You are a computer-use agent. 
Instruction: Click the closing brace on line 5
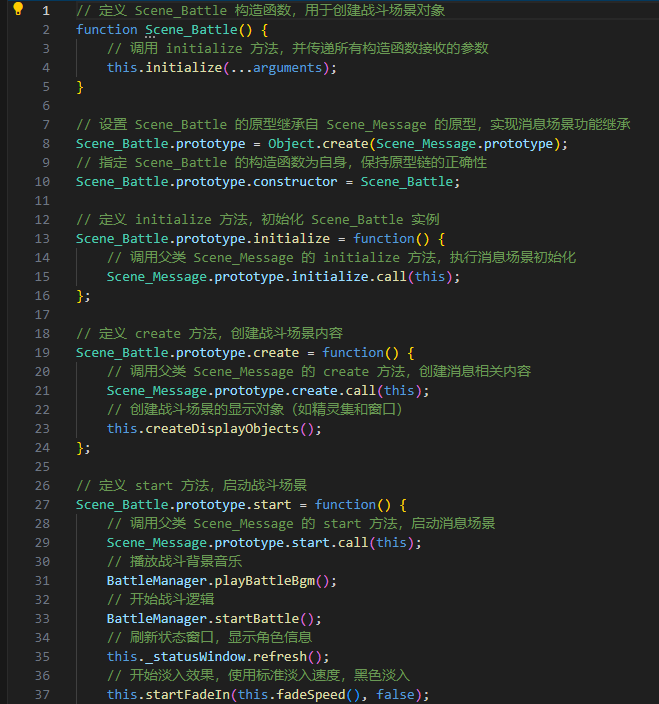click(x=80, y=87)
